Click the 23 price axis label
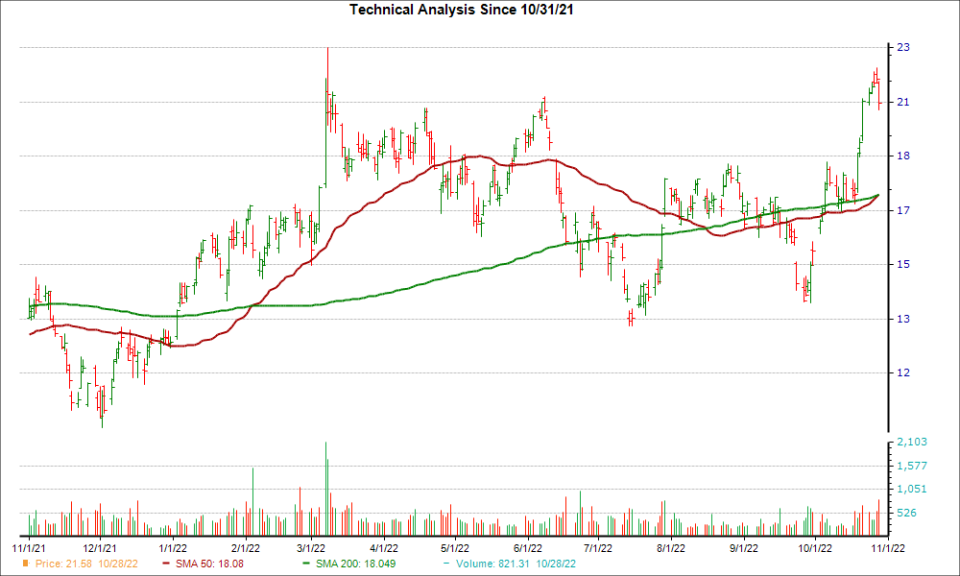The image size is (960, 576). click(x=902, y=47)
